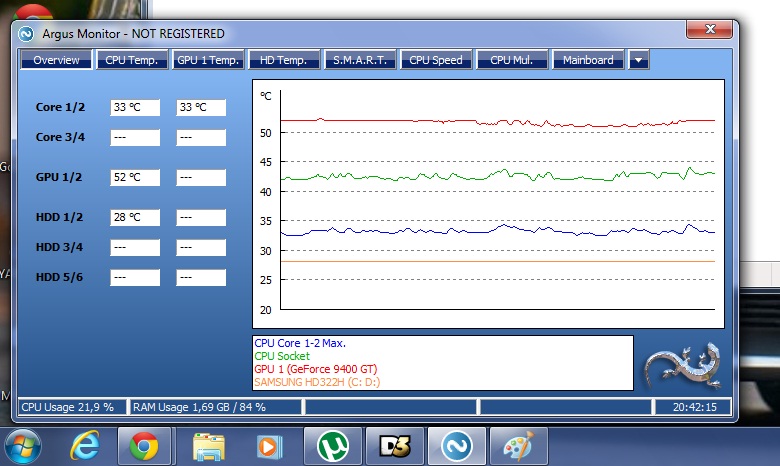Close the Argus Monitor window
780x466 pixels.
710,29
